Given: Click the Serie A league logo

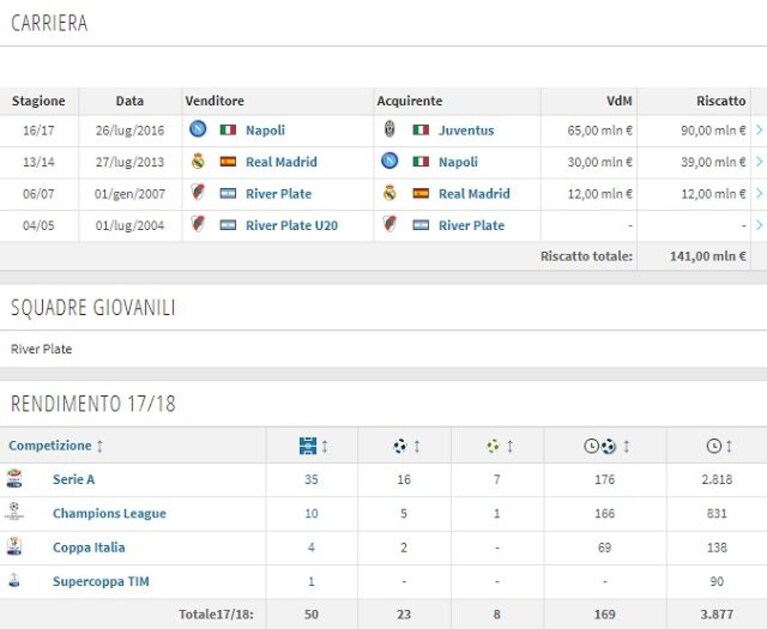Looking at the screenshot, I should coord(14,478).
